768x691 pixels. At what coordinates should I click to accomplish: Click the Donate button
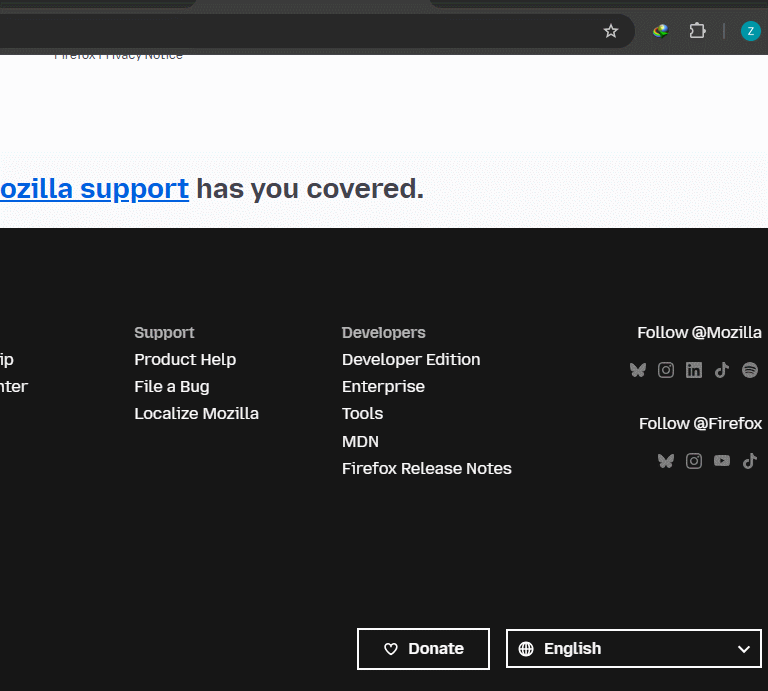pos(423,649)
